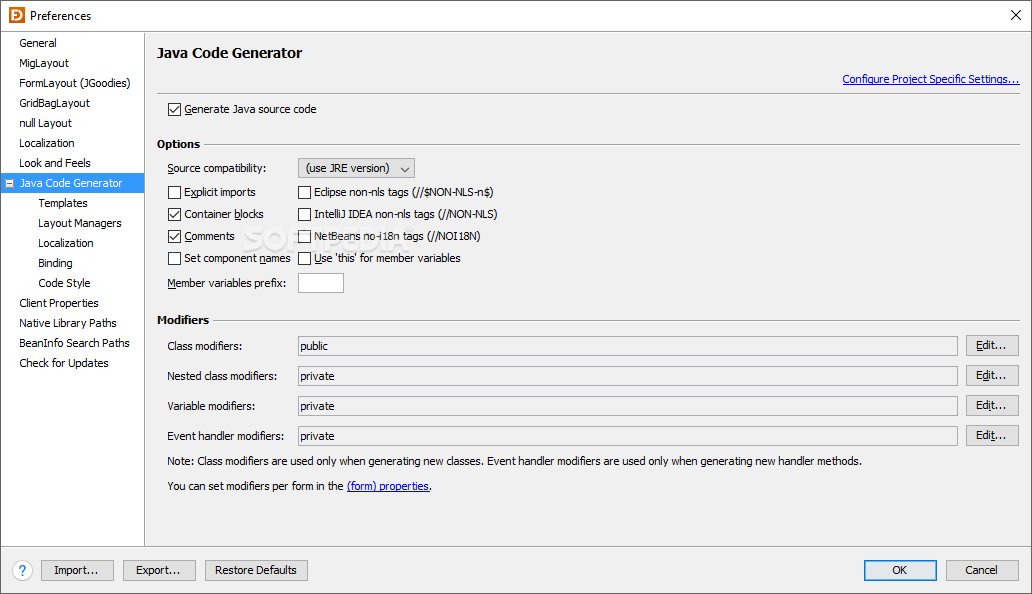
Task: Open Code Style sub-page
Action: point(64,284)
